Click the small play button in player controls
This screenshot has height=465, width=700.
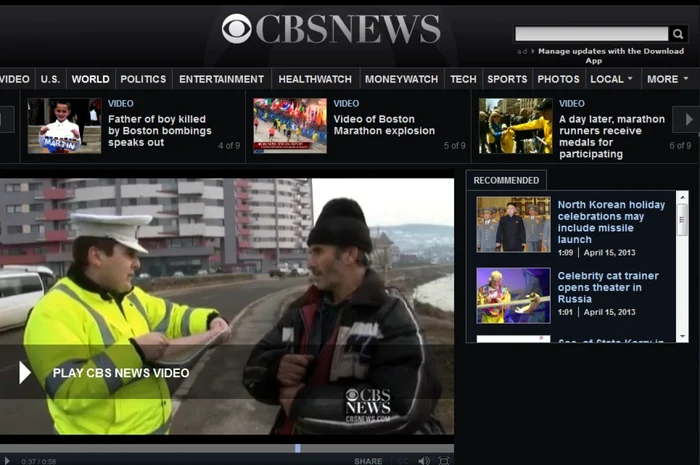tap(7, 461)
